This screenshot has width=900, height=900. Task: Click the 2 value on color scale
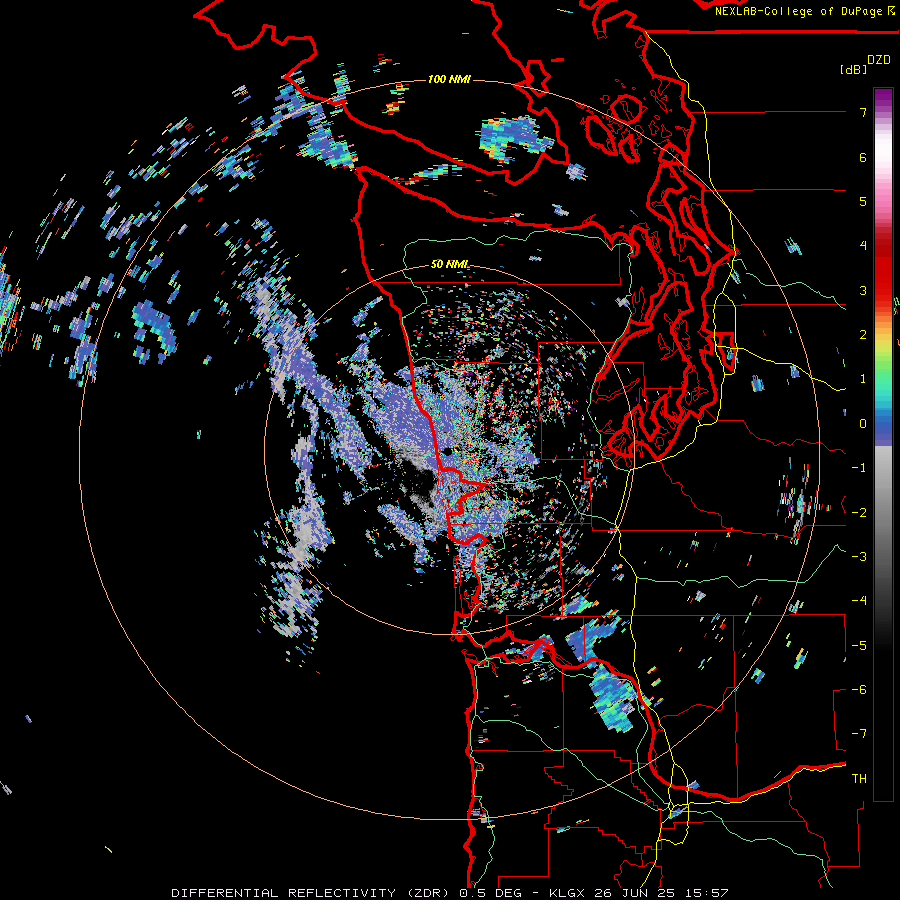point(863,335)
